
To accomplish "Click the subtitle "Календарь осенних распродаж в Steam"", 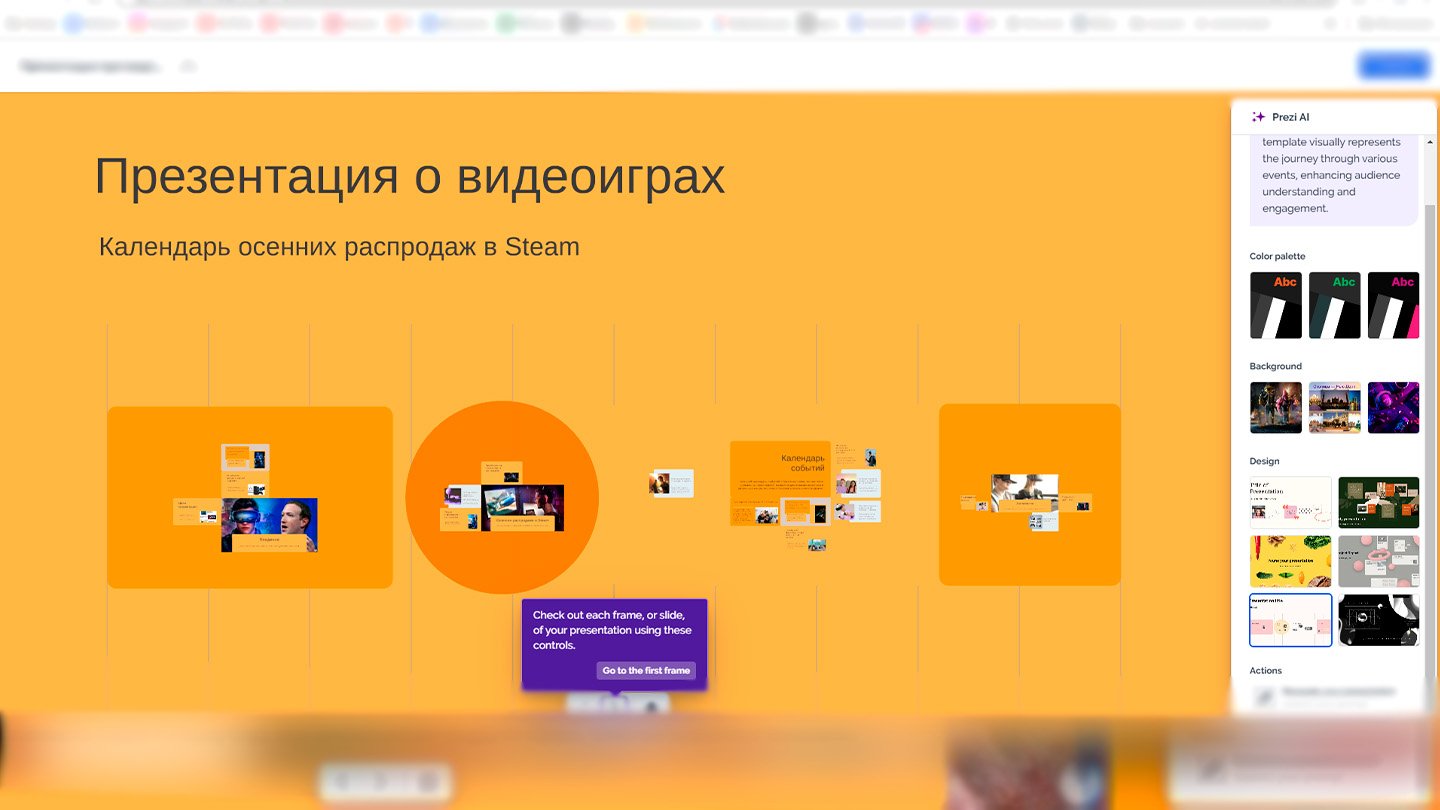I will (339, 247).
